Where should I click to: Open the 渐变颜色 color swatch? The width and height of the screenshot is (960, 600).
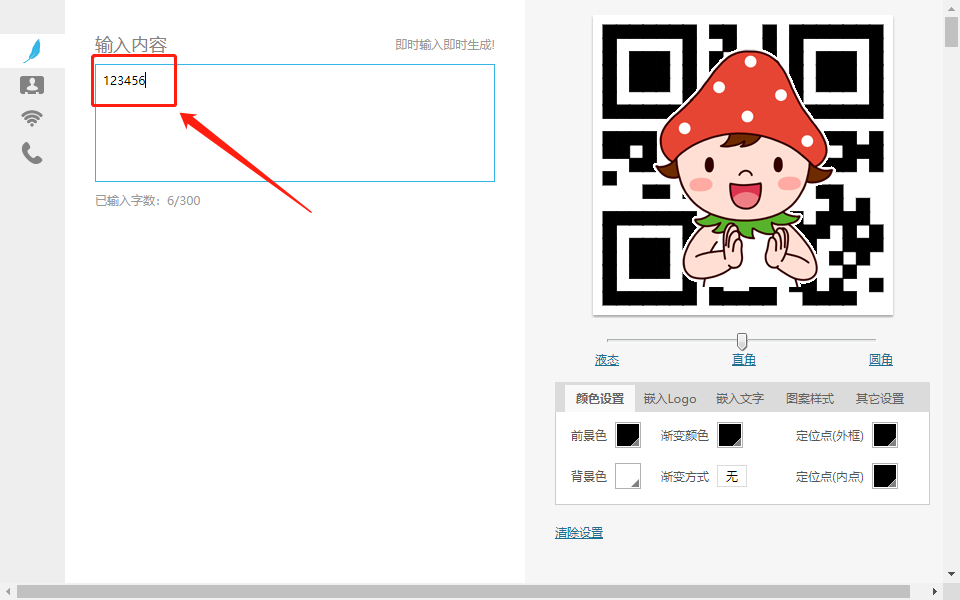point(730,435)
